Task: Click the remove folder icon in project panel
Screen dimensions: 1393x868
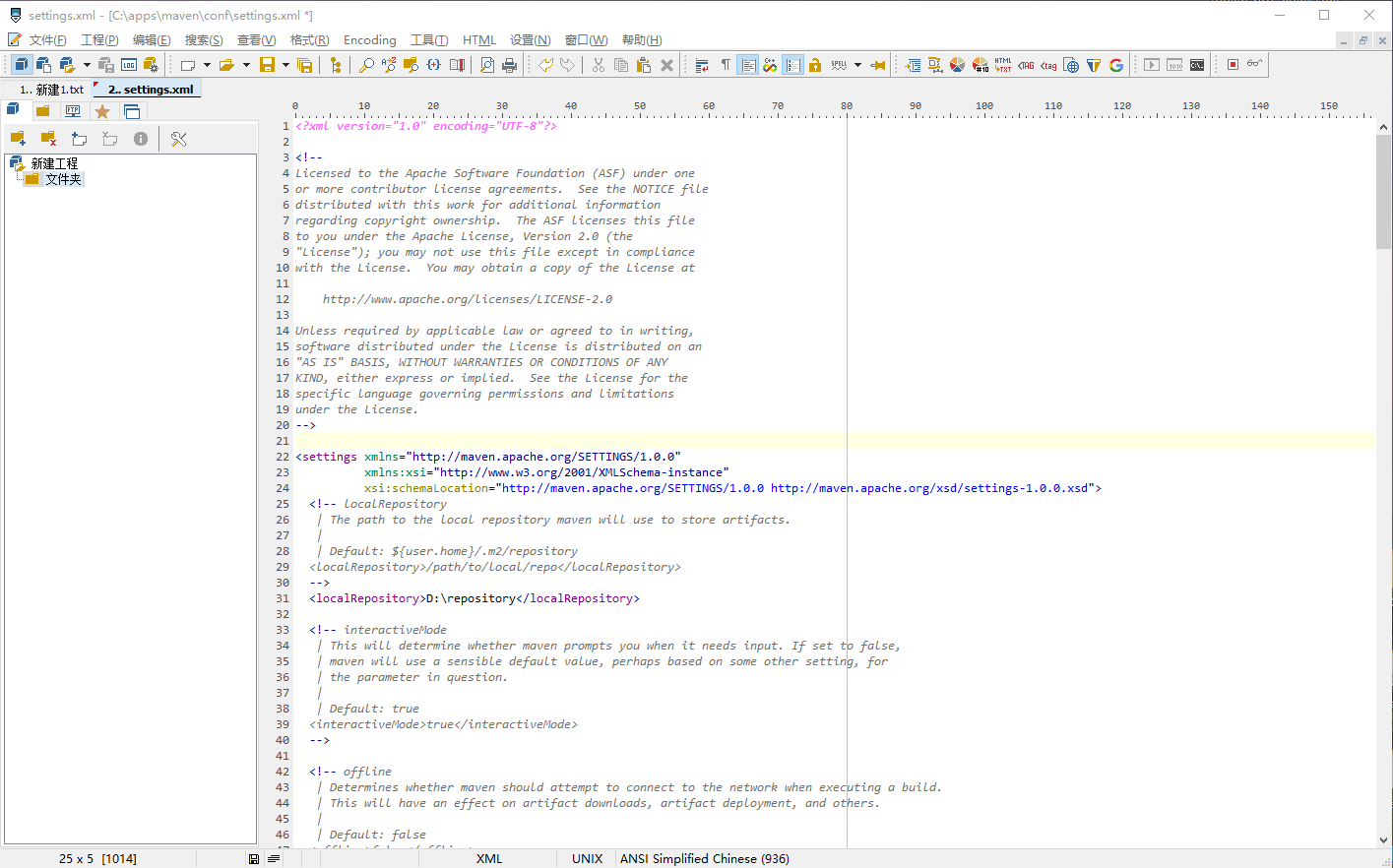Action: coord(48,139)
